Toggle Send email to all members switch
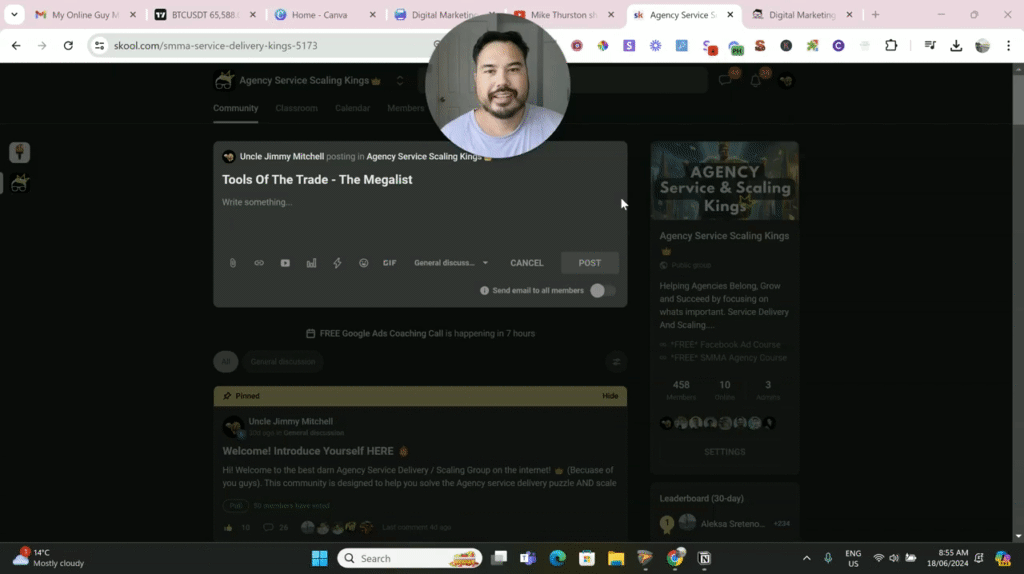Screen dimensions: 1024x574 [602, 291]
